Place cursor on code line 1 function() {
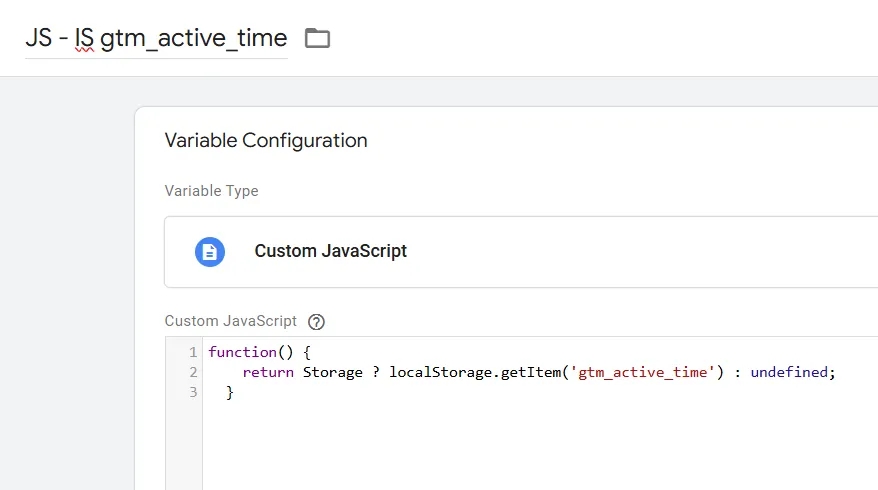Image resolution: width=878 pixels, height=490 pixels. [259, 352]
